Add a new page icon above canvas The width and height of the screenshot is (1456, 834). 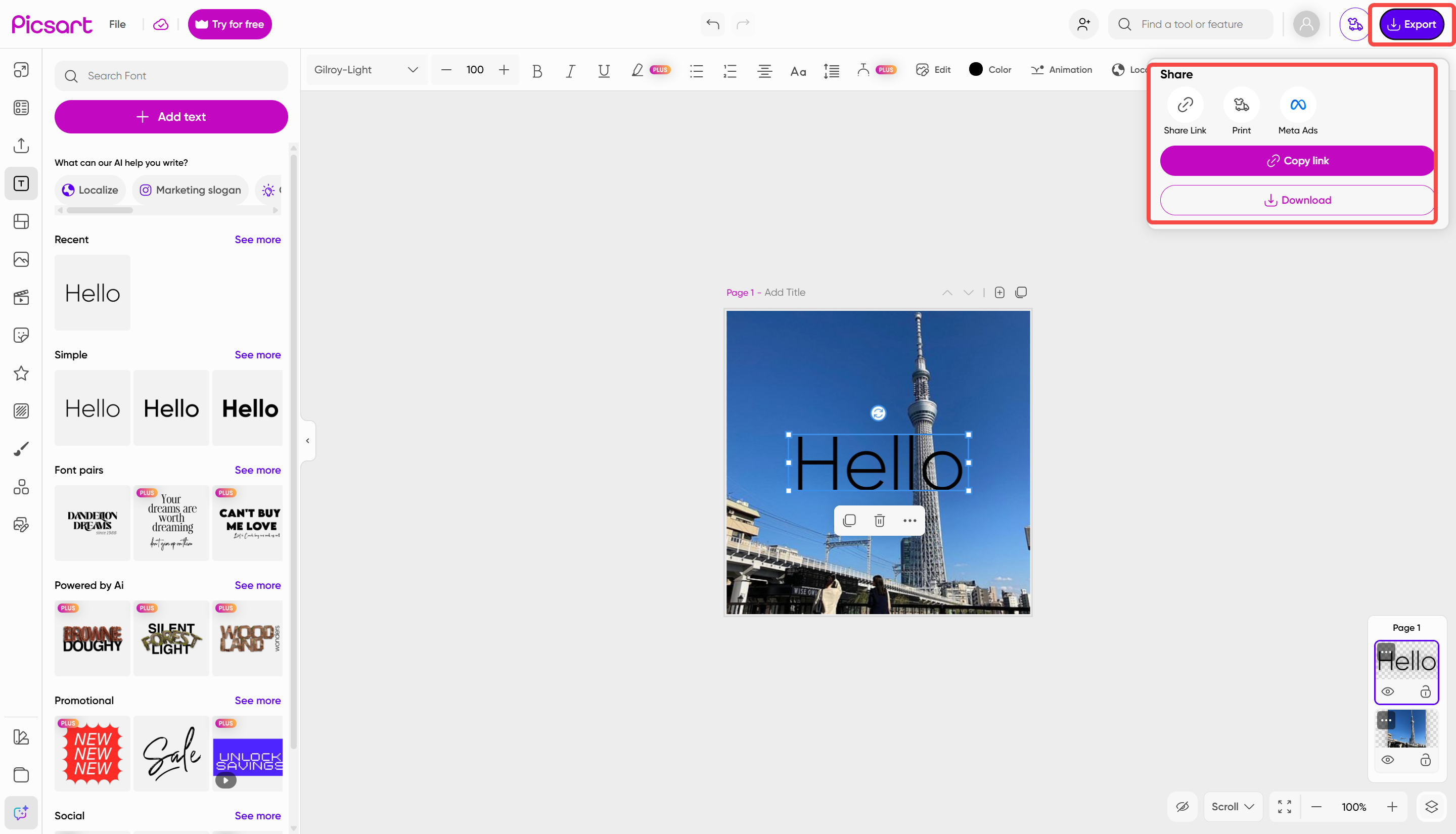(x=999, y=293)
